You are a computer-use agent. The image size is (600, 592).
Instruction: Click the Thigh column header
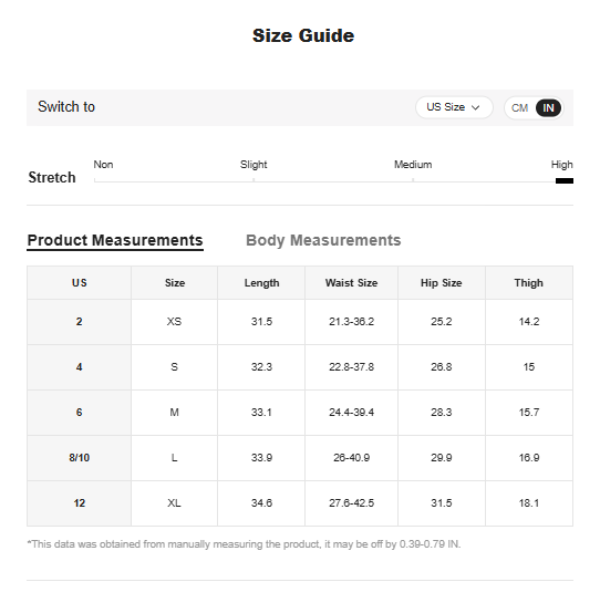pos(529,283)
